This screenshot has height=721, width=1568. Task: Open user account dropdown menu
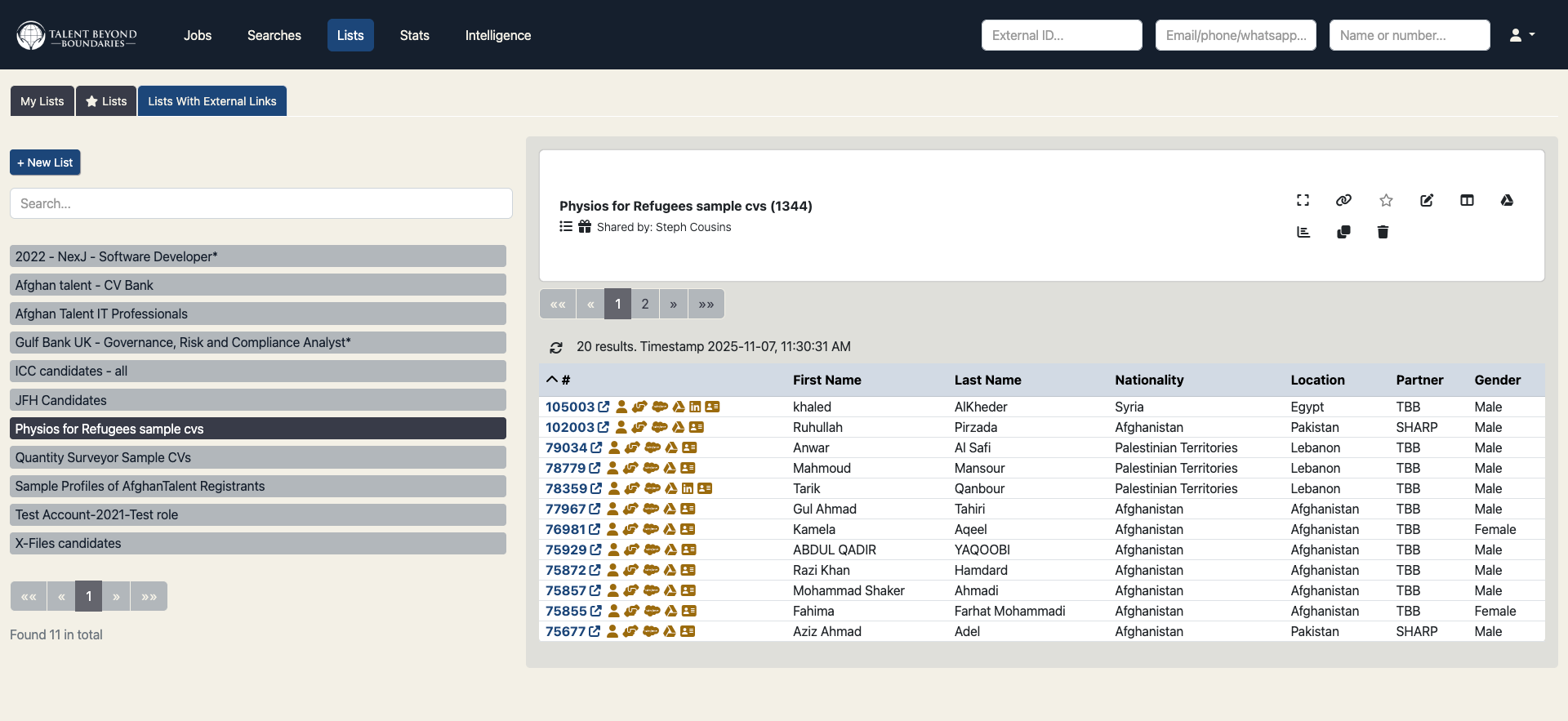[1521, 35]
